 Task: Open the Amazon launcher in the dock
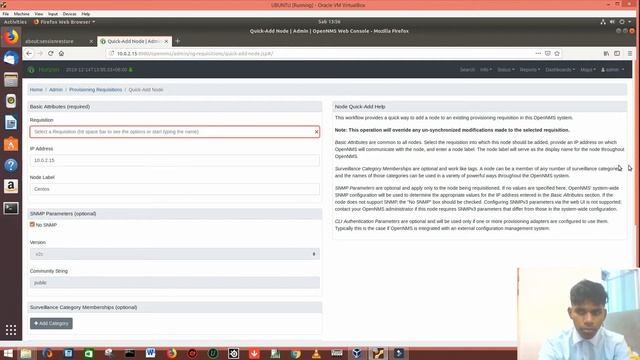click(x=11, y=187)
